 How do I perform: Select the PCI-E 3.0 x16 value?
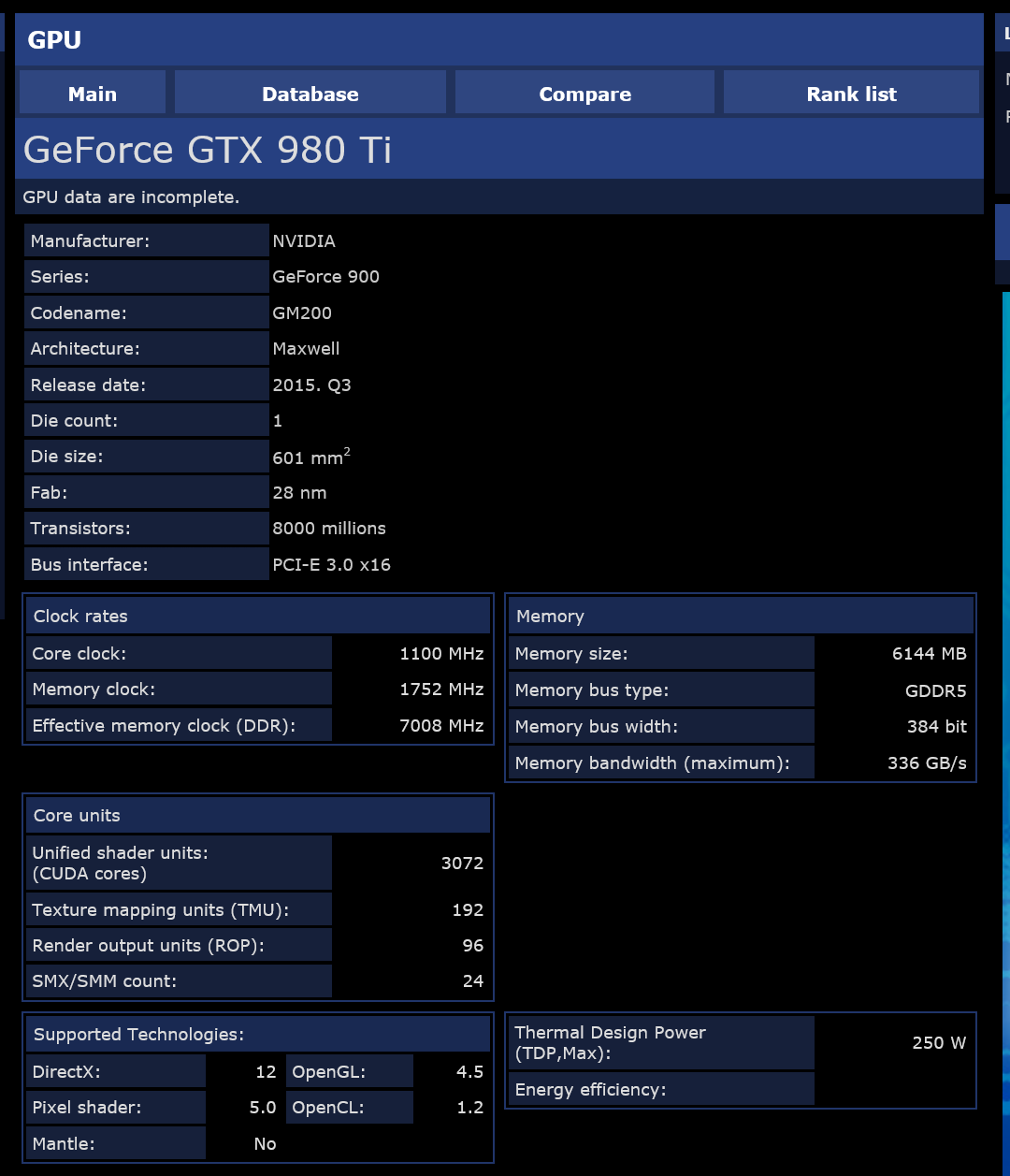tap(331, 565)
